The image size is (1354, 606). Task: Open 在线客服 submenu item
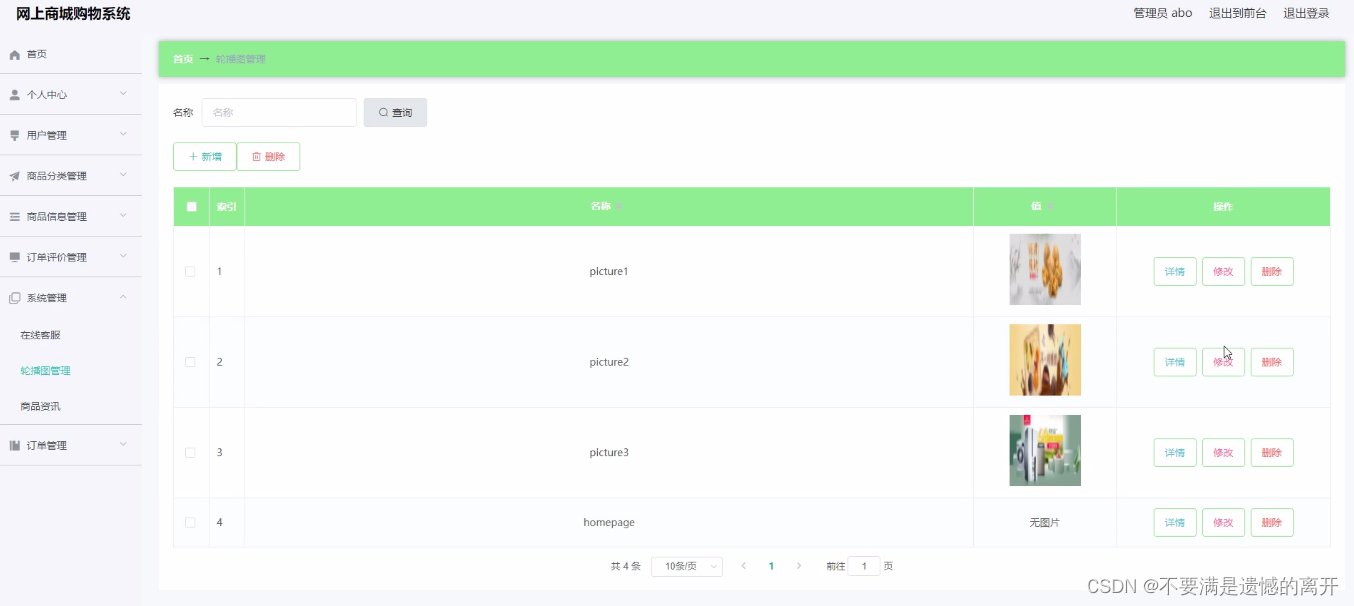pos(70,335)
